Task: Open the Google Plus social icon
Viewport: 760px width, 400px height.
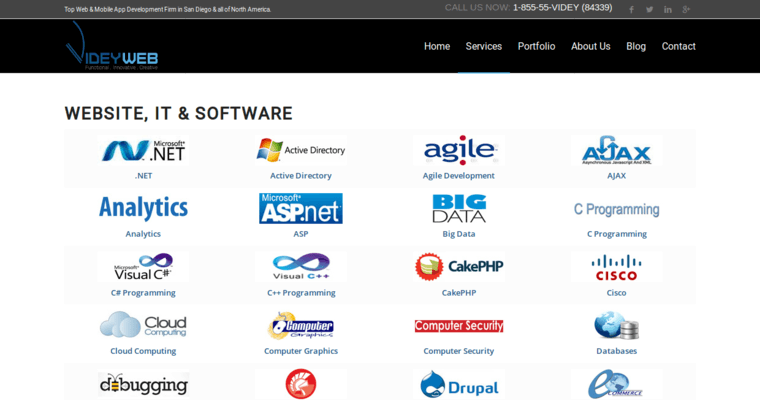Action: click(x=686, y=9)
